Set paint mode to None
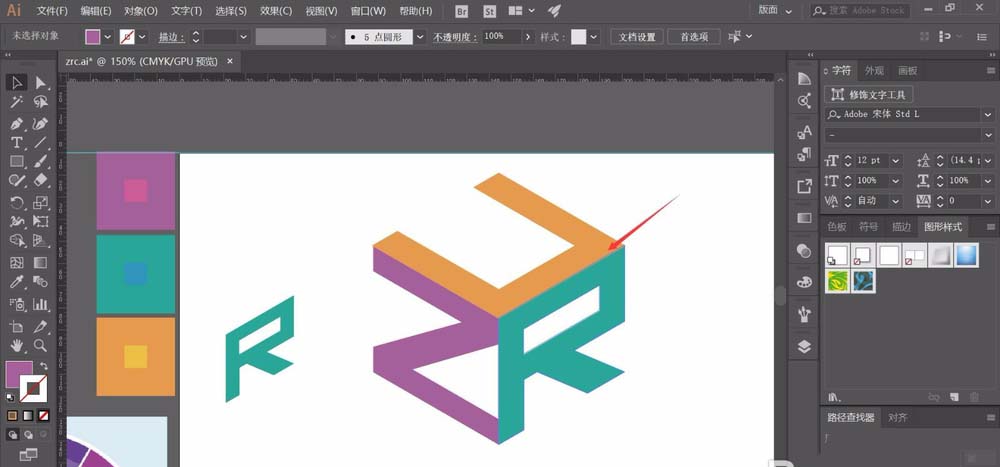This screenshot has width=1000, height=467. 43,415
